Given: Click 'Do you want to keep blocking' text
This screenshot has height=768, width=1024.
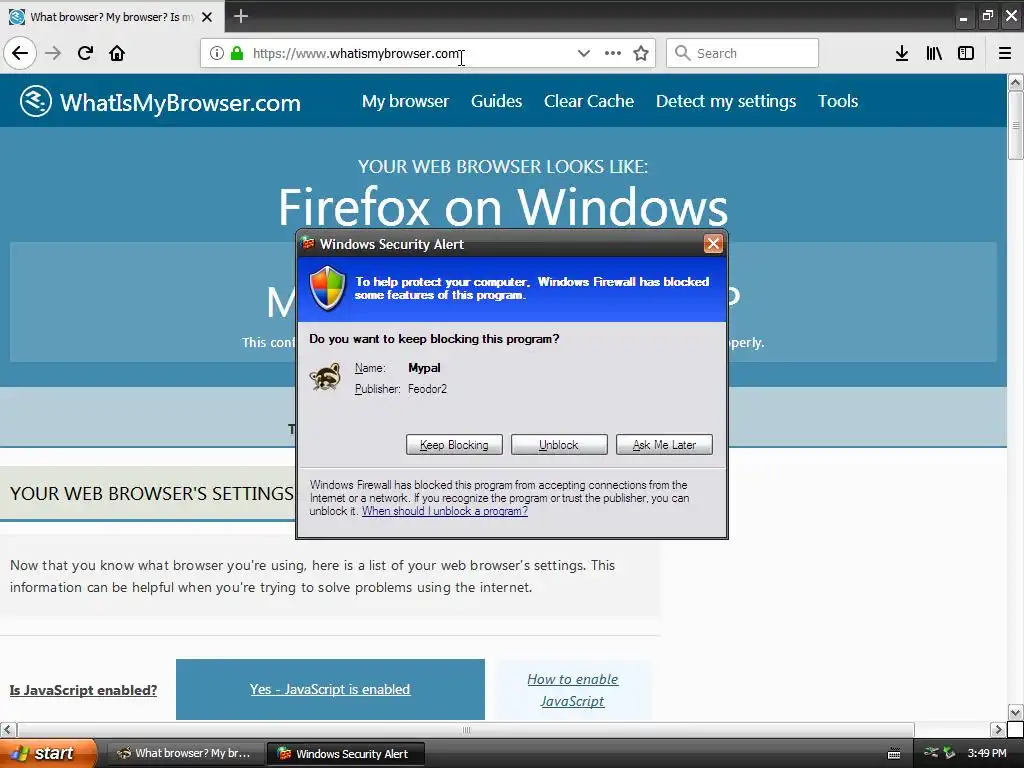Looking at the screenshot, I should pyautogui.click(x=434, y=339).
